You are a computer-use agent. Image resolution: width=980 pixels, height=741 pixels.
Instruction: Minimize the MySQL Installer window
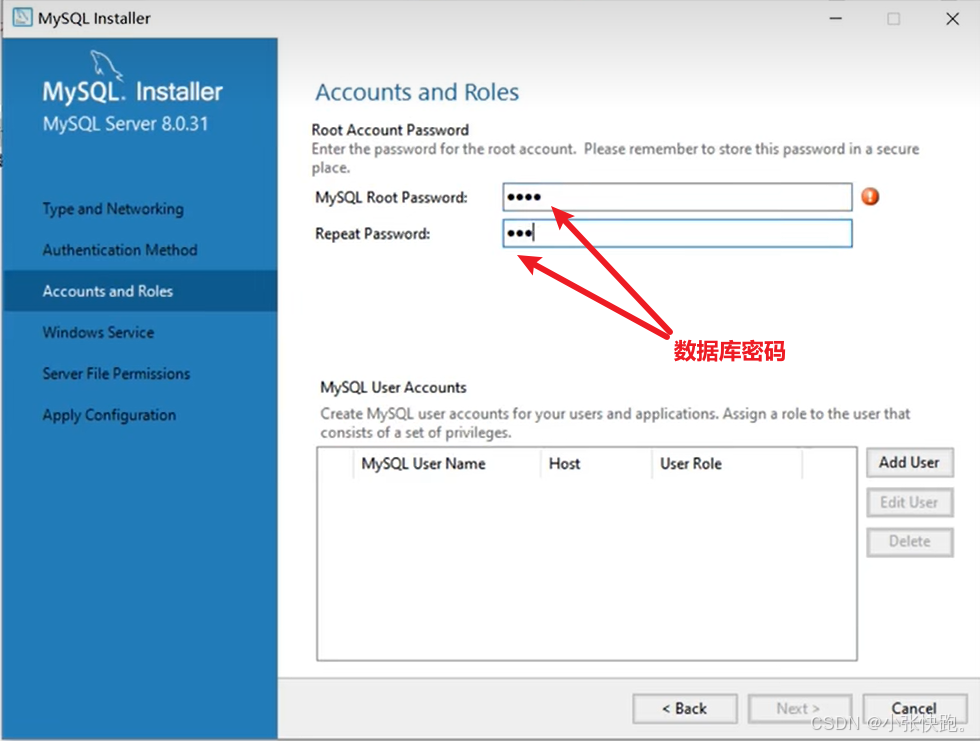point(836,18)
